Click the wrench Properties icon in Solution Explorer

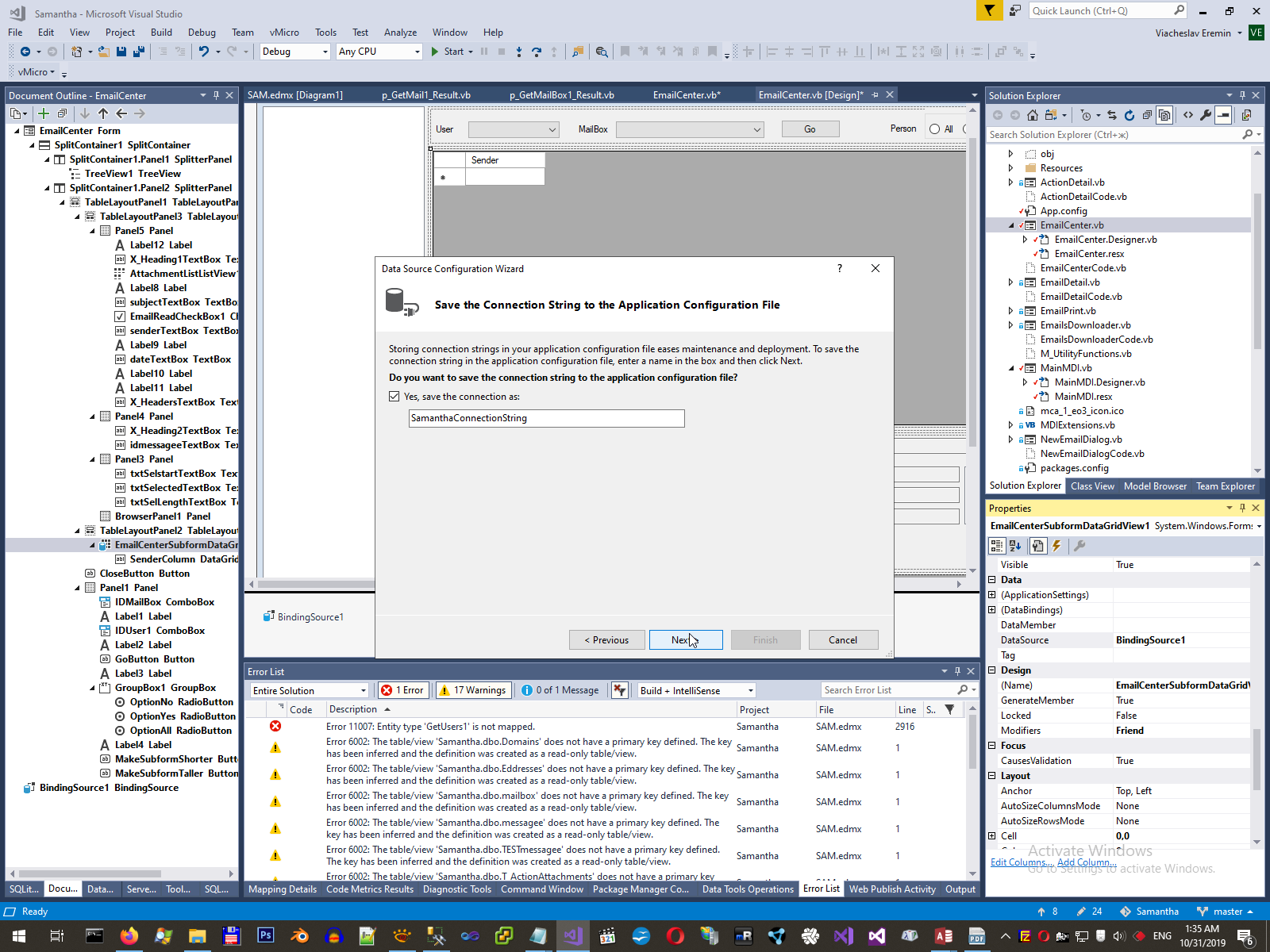point(1206,115)
